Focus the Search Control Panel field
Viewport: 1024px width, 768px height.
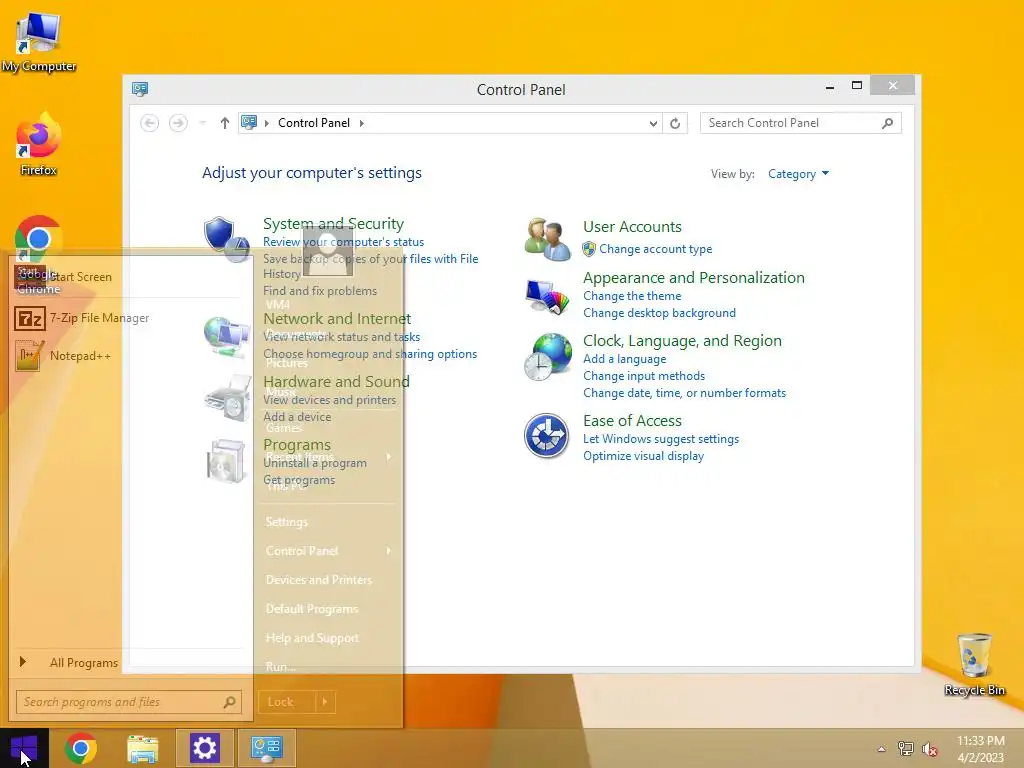click(x=800, y=123)
